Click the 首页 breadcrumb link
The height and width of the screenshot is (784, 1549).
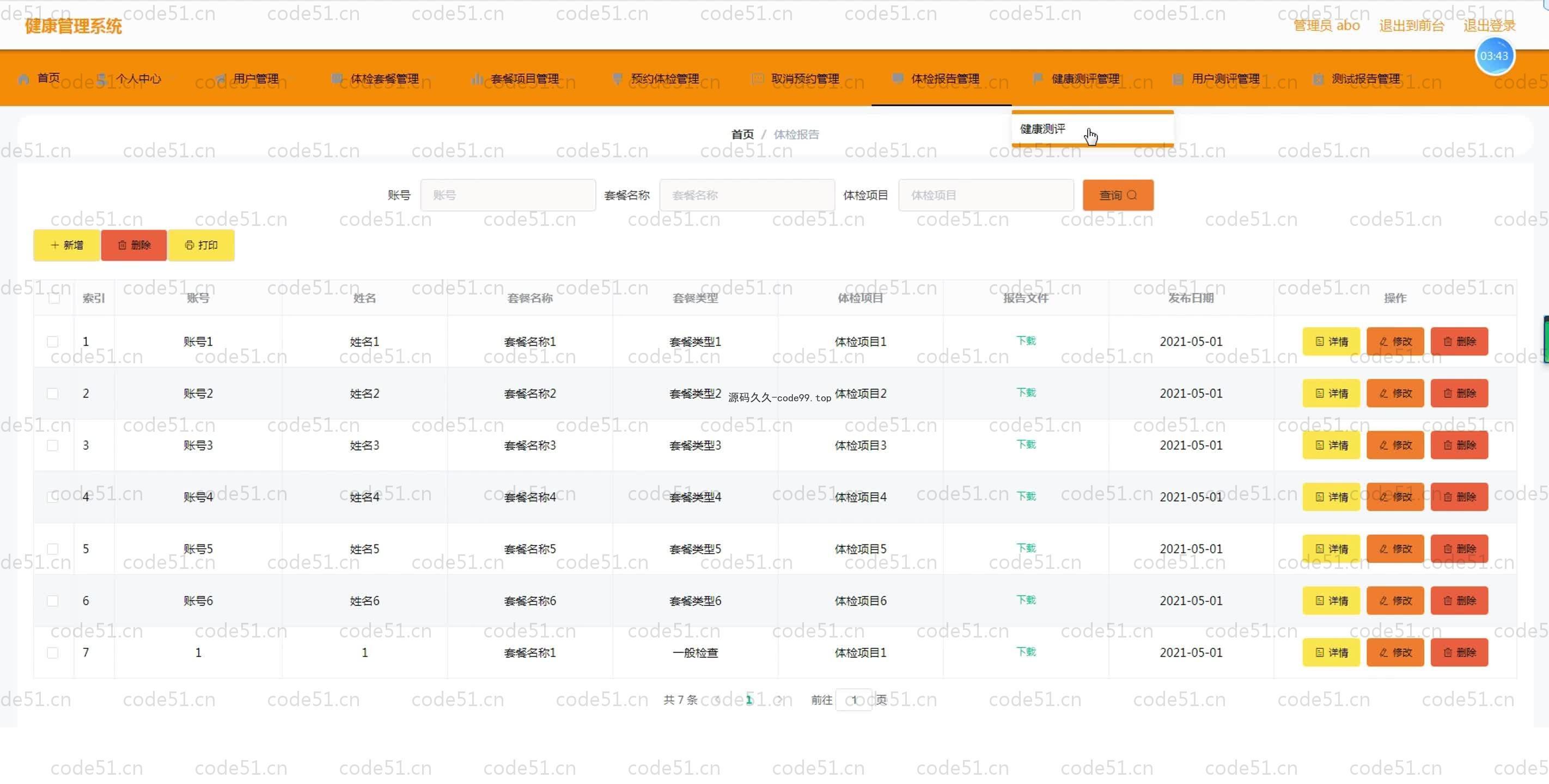(x=742, y=134)
